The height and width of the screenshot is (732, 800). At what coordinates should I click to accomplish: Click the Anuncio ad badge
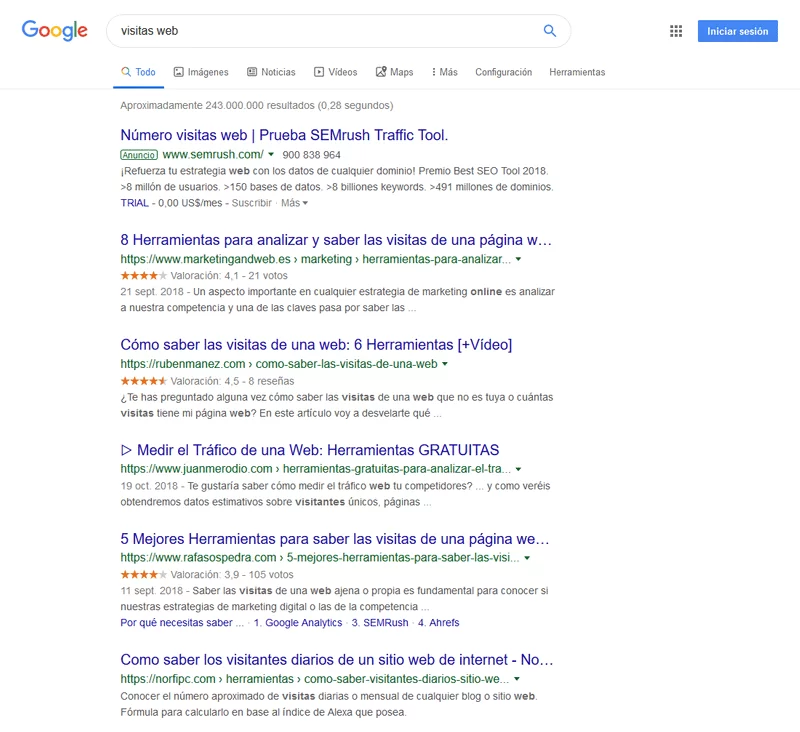point(139,155)
